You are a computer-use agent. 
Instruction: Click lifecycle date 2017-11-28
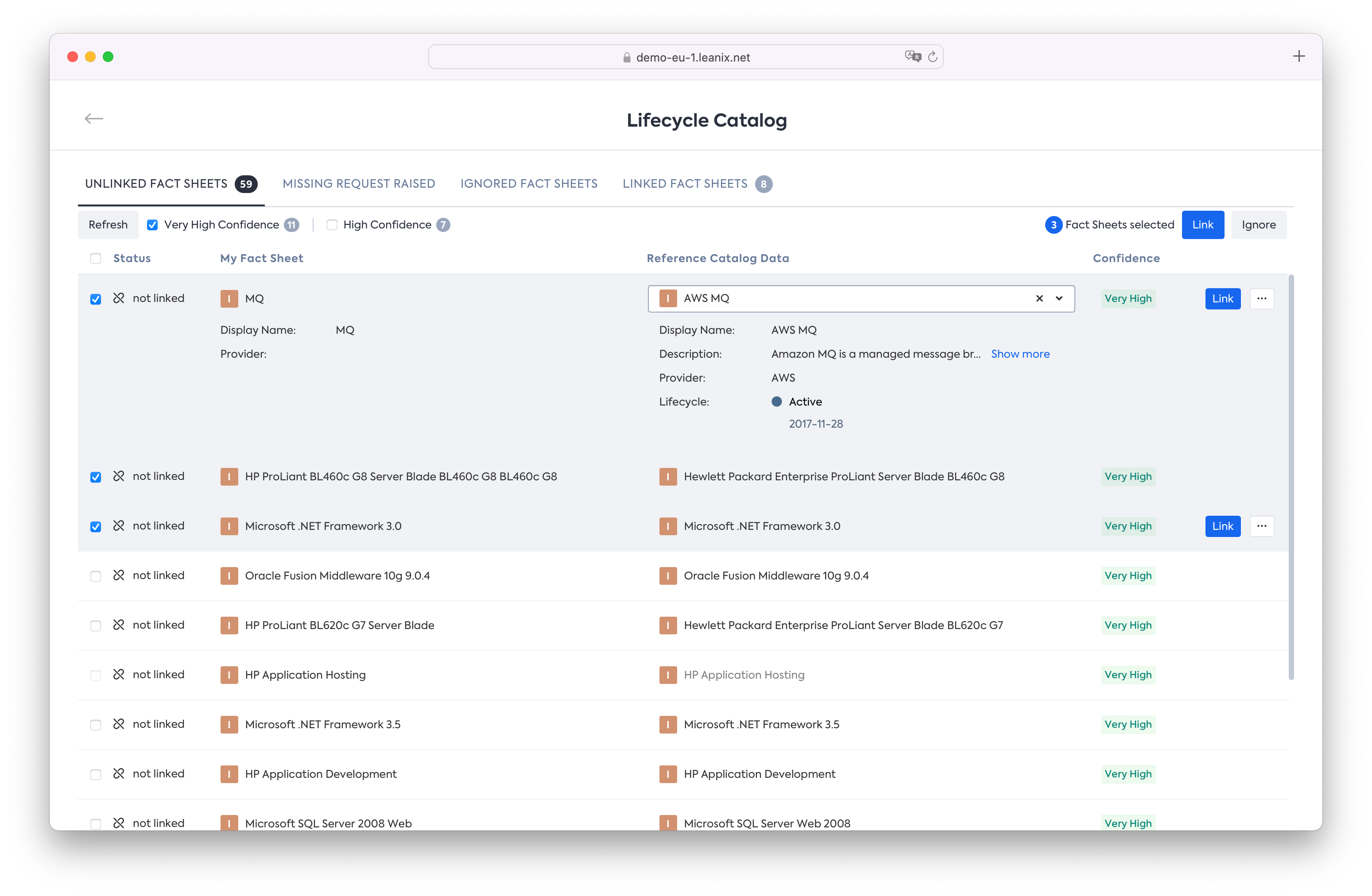pyautogui.click(x=816, y=424)
